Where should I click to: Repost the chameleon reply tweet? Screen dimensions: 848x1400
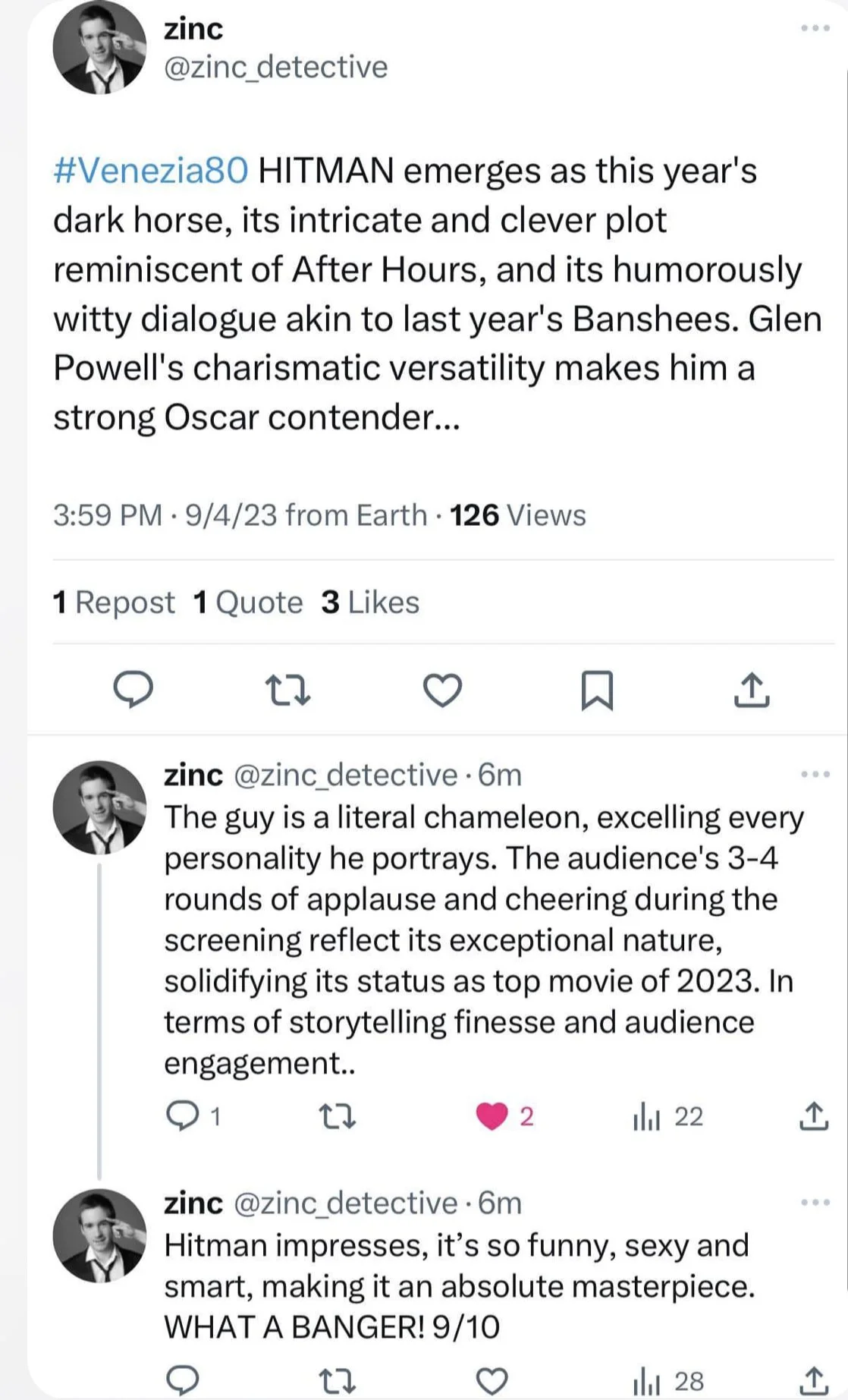[337, 1116]
